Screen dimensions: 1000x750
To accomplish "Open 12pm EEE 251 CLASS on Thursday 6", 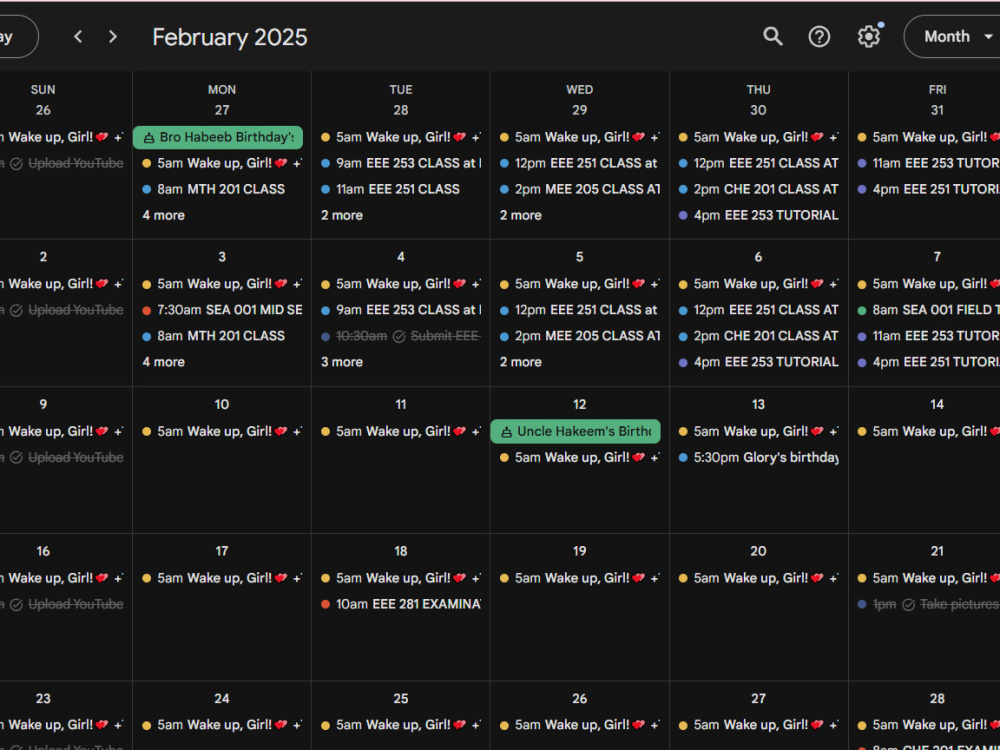I will [757, 310].
